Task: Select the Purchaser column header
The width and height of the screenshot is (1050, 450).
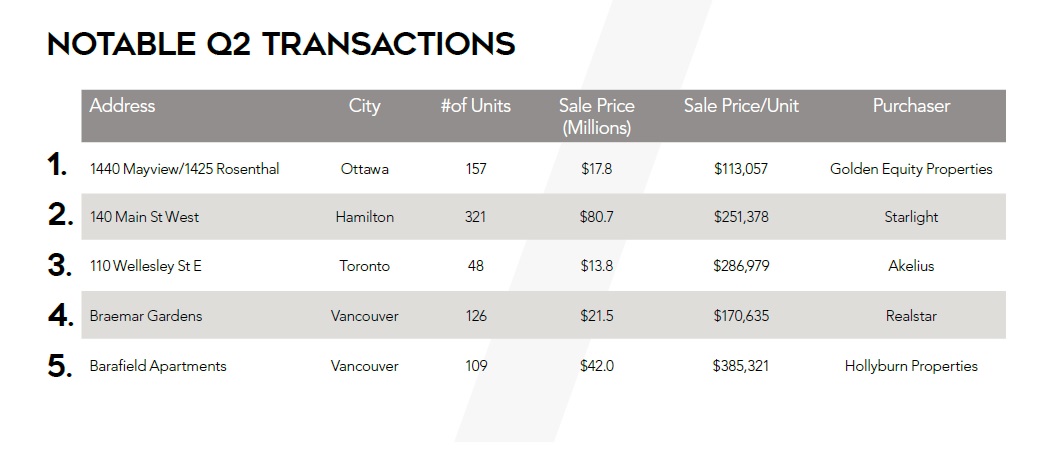Action: point(911,106)
